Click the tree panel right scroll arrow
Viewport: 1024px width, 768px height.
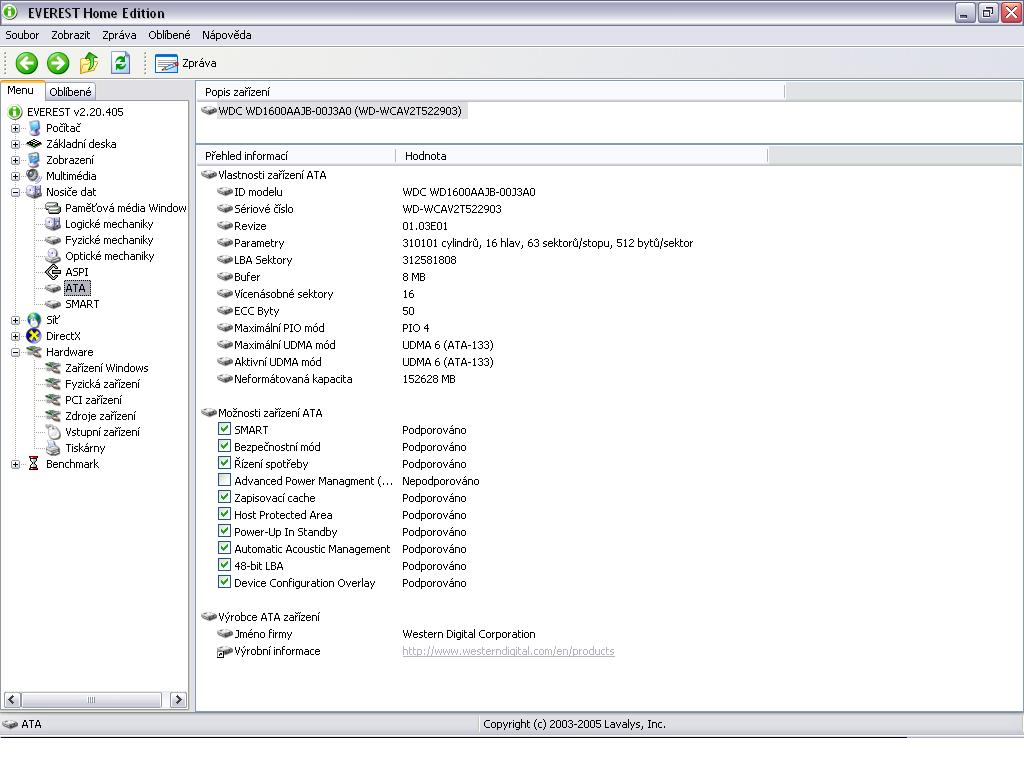click(x=179, y=700)
